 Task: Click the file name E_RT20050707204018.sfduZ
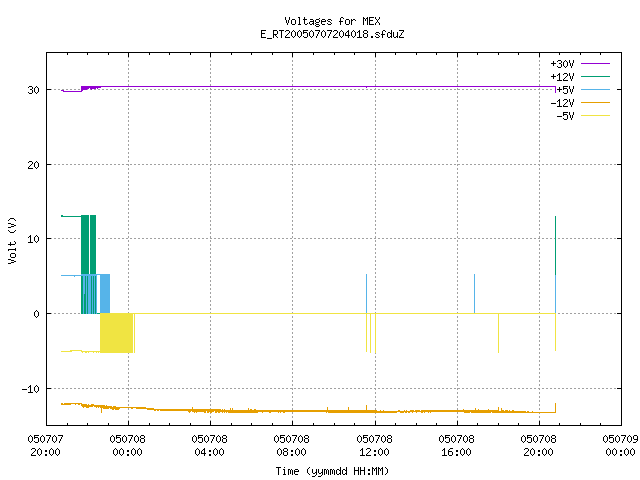[332, 34]
